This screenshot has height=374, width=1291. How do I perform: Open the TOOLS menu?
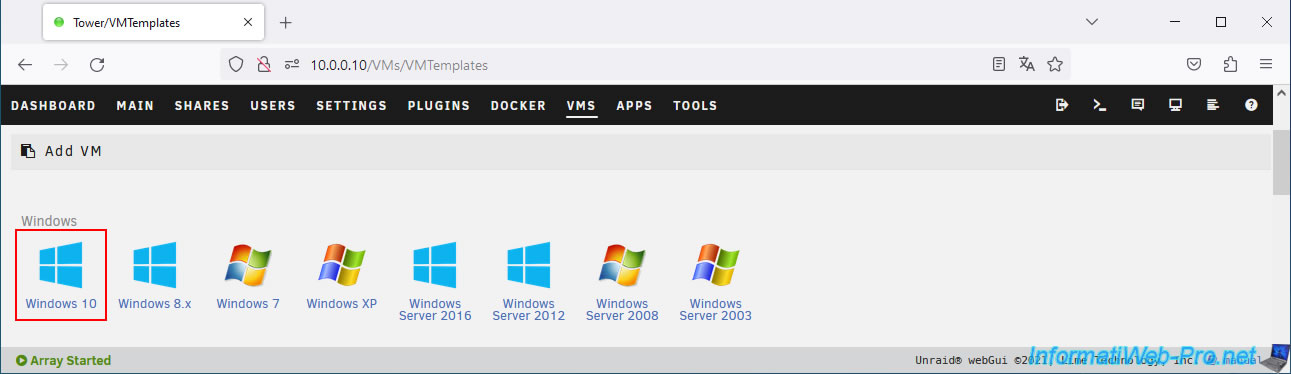point(695,105)
